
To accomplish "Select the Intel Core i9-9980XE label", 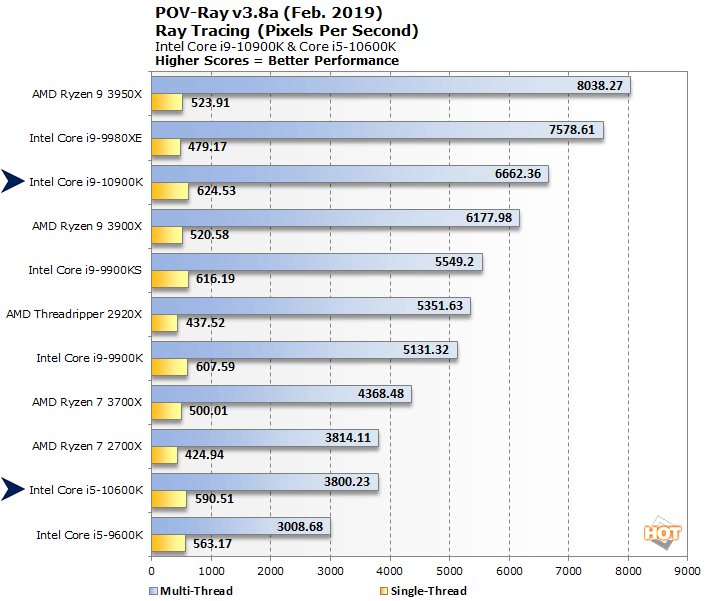I will pyautogui.click(x=85, y=138).
